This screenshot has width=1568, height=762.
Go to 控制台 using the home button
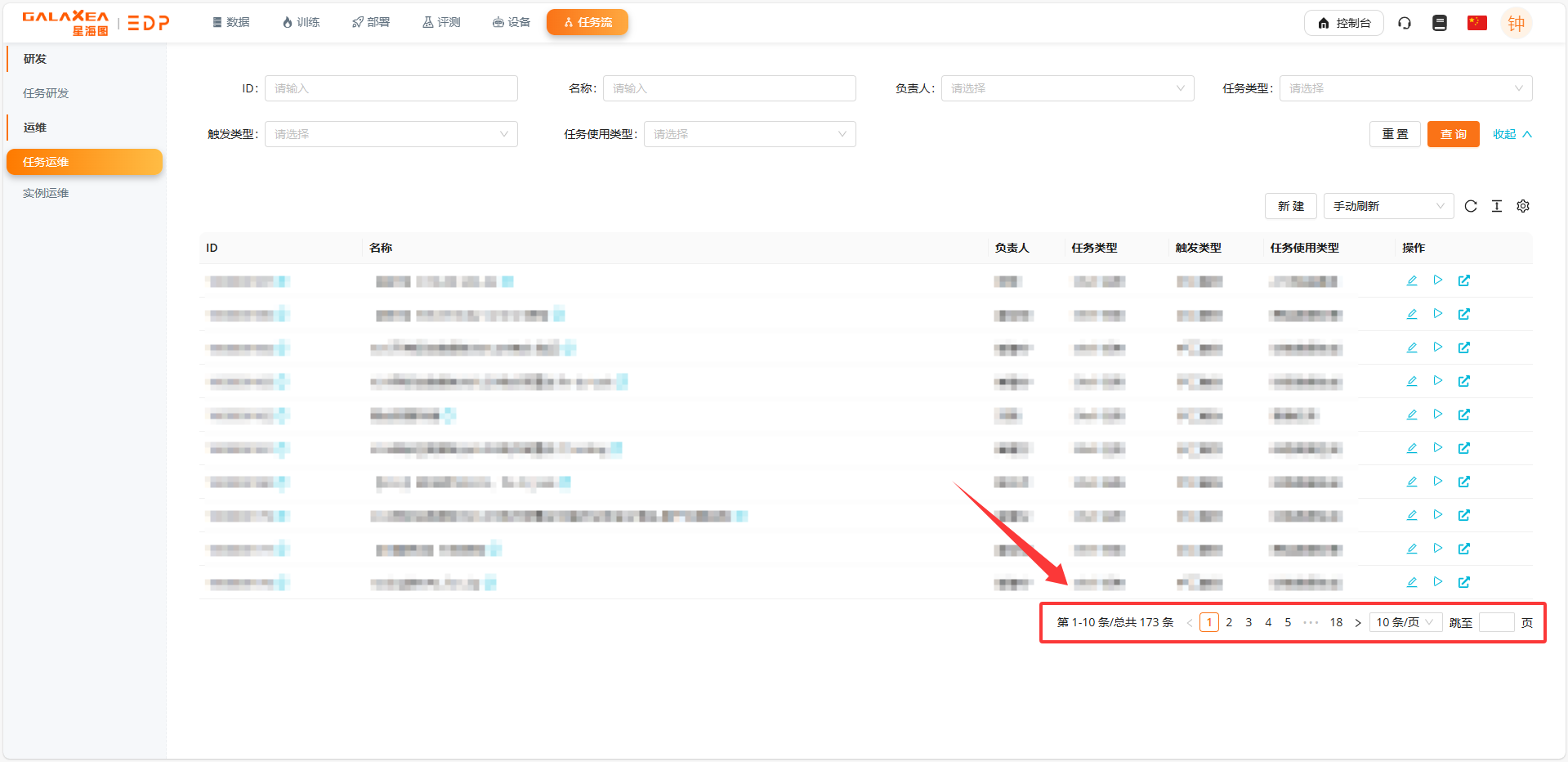(x=1343, y=22)
